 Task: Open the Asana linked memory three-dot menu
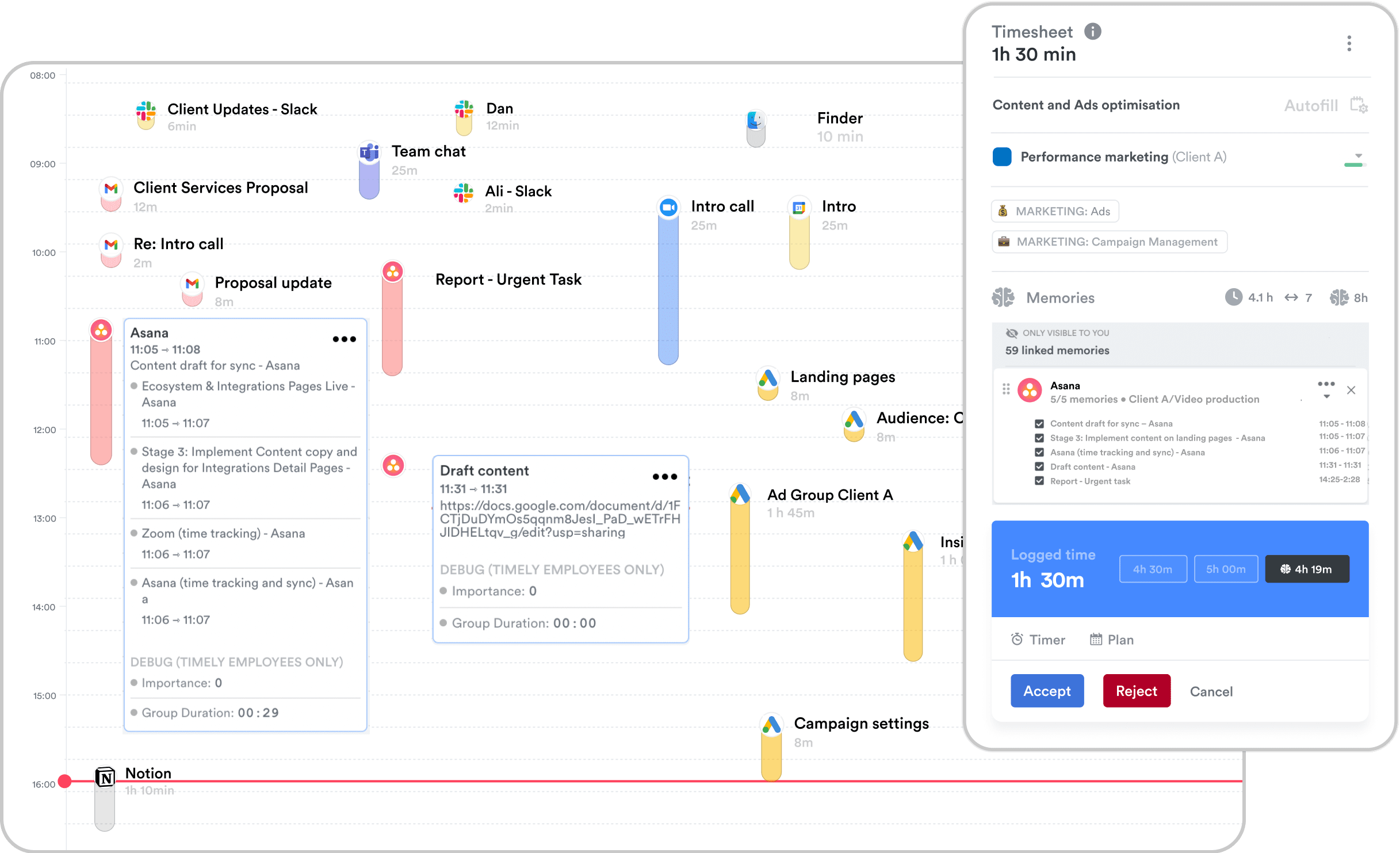tap(1326, 384)
